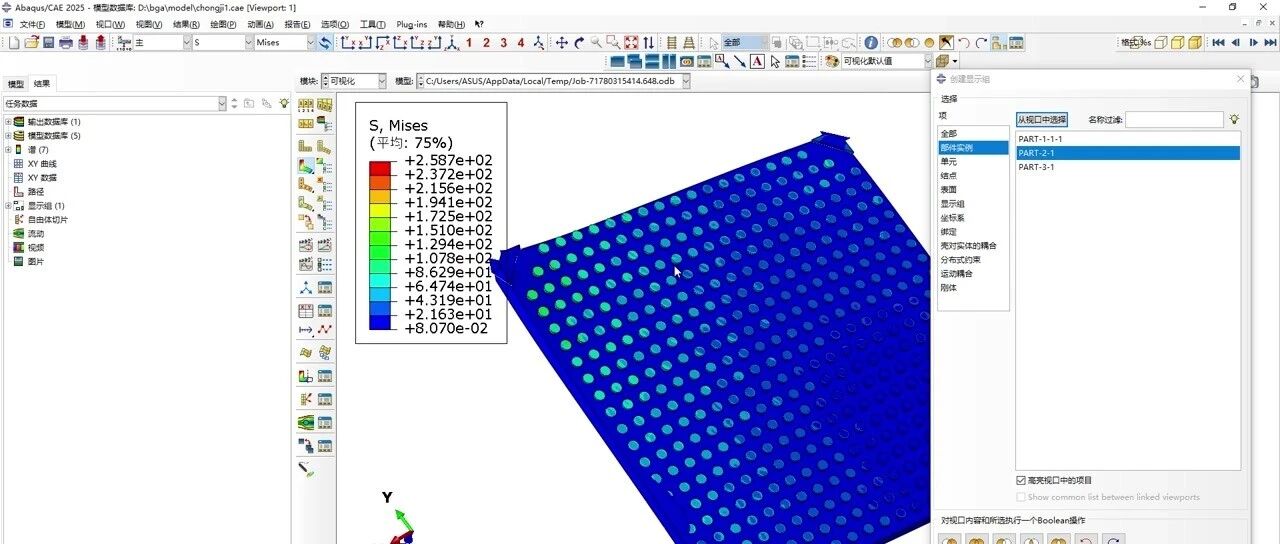
Task: Click the 从视口中选择 button
Action: tap(1042, 120)
